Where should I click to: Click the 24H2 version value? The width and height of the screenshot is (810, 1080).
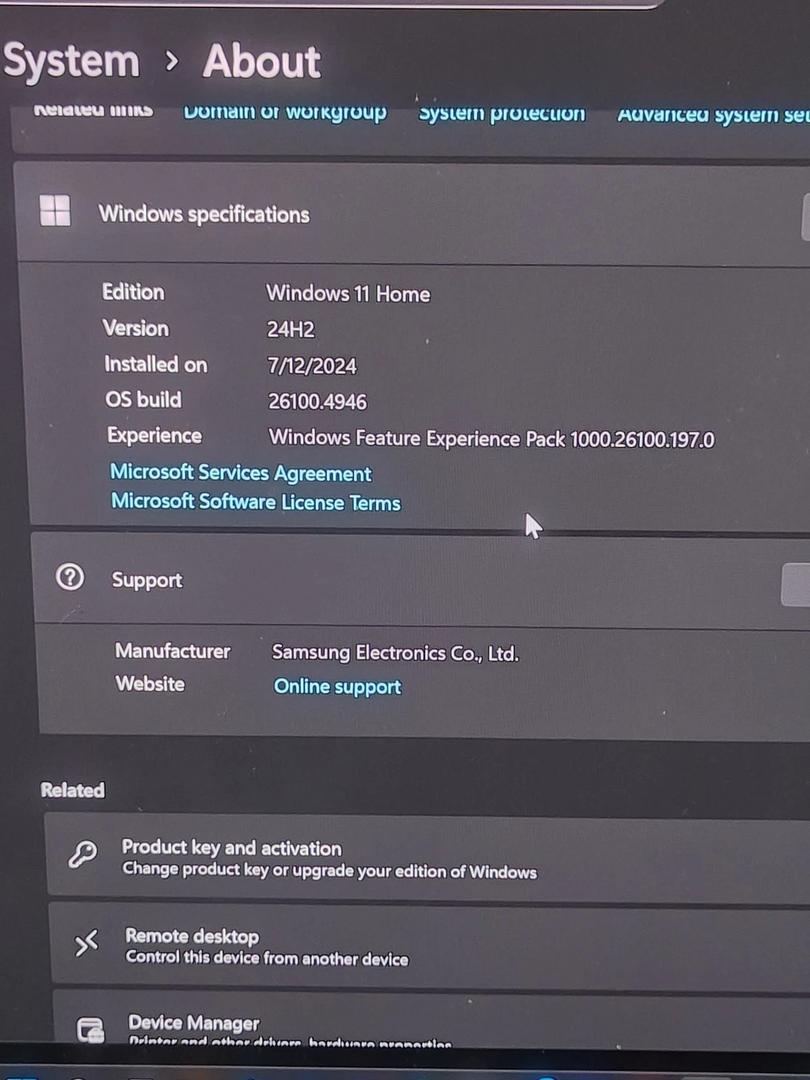(x=291, y=330)
